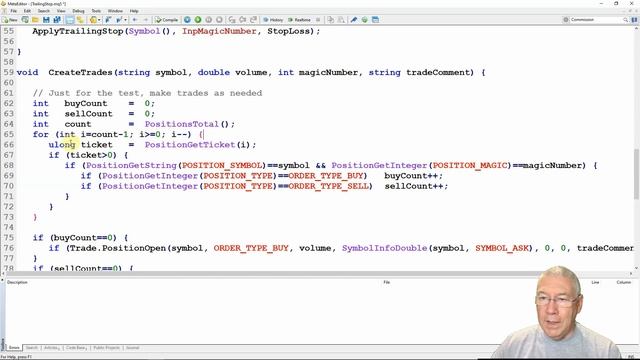Open the View menu
This screenshot has height=360, width=640.
point(61,11)
